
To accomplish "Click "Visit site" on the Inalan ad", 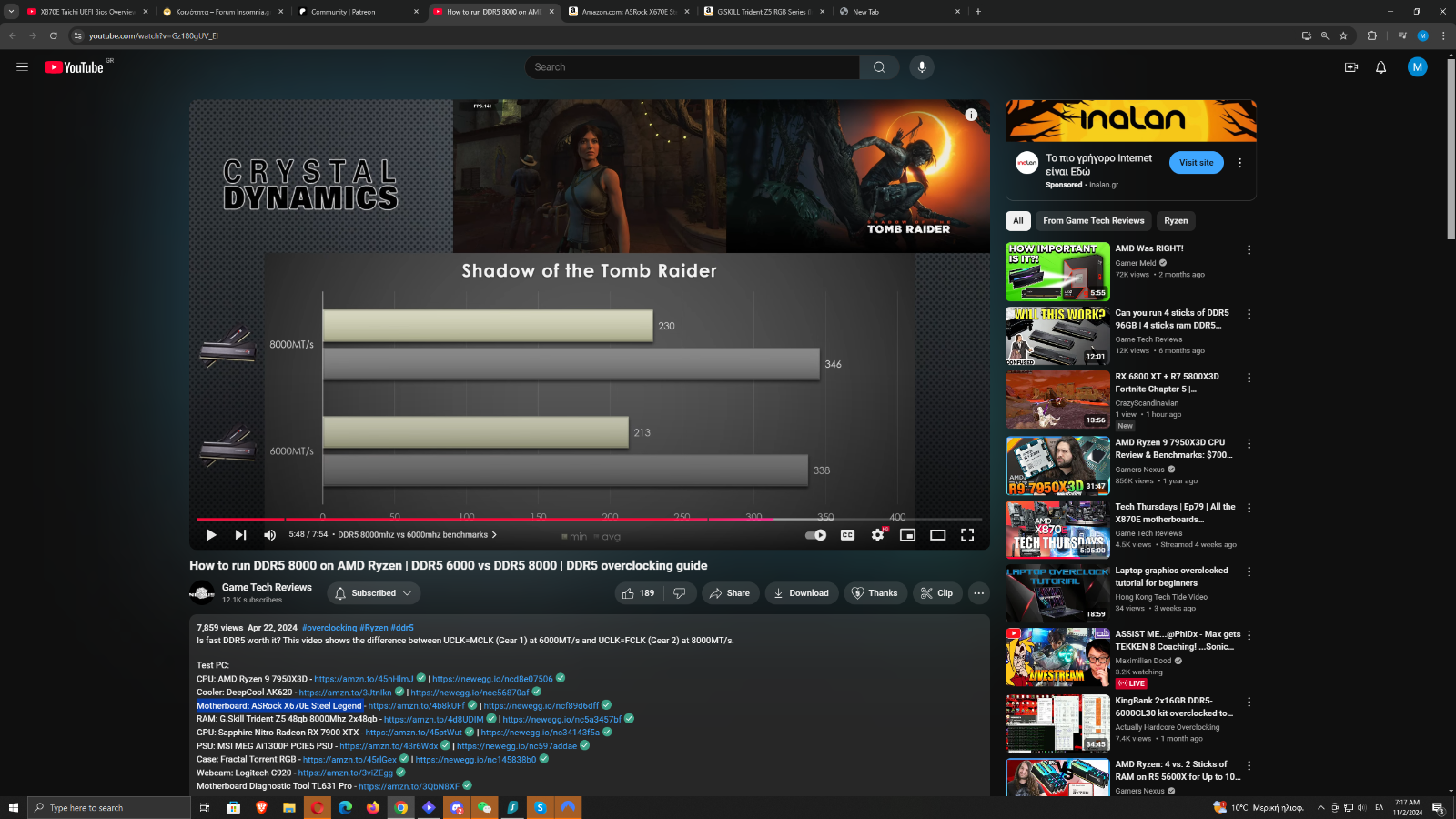I will point(1197,163).
